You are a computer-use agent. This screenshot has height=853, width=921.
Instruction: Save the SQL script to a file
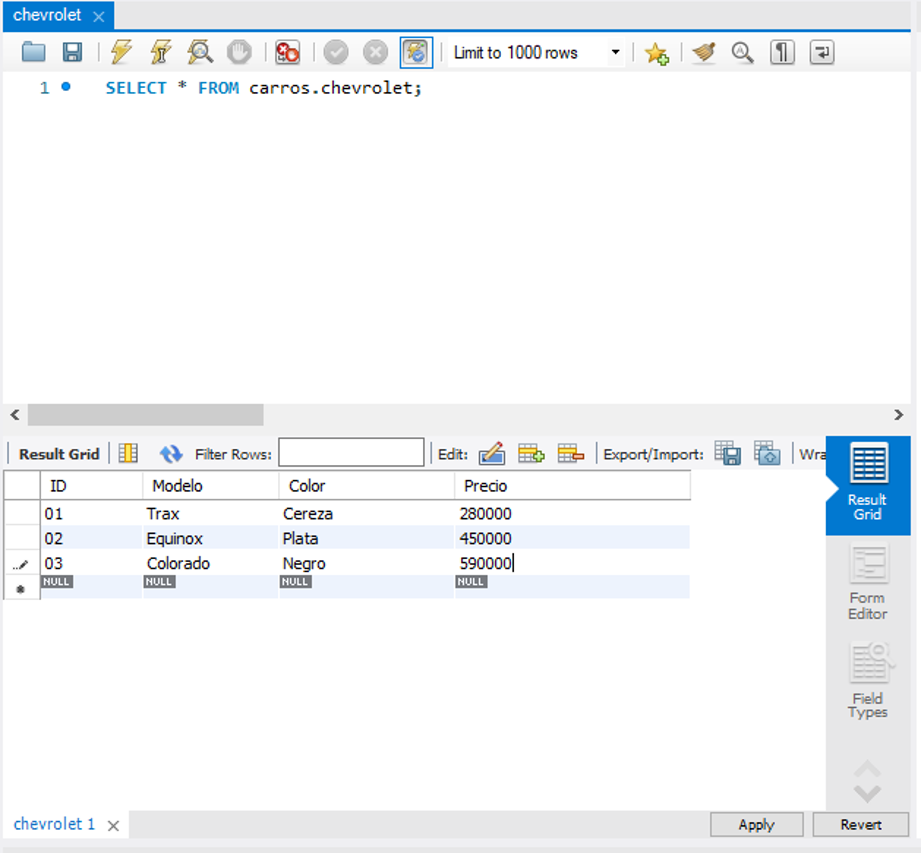point(71,52)
